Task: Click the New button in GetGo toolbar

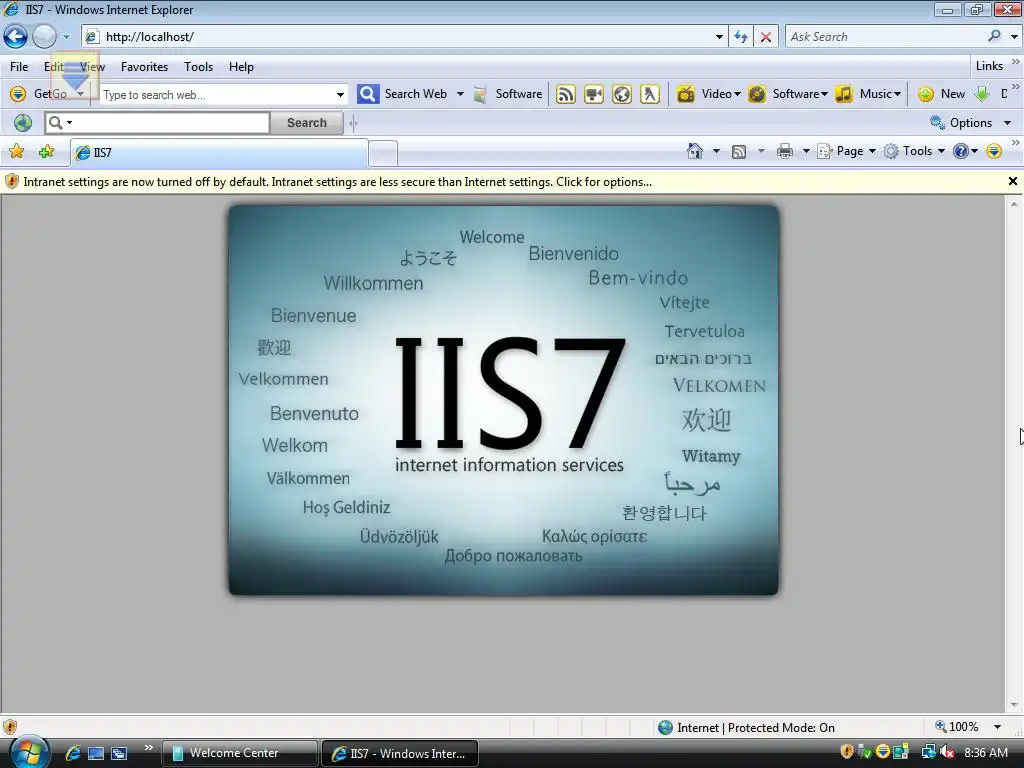Action: [x=941, y=94]
